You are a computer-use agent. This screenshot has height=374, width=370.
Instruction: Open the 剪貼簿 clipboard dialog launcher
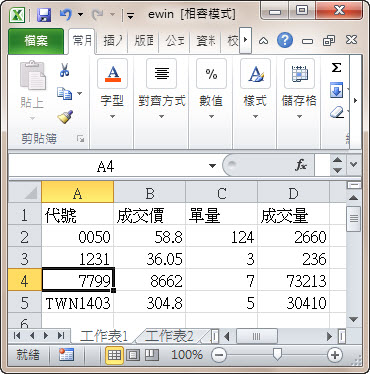coord(81,139)
